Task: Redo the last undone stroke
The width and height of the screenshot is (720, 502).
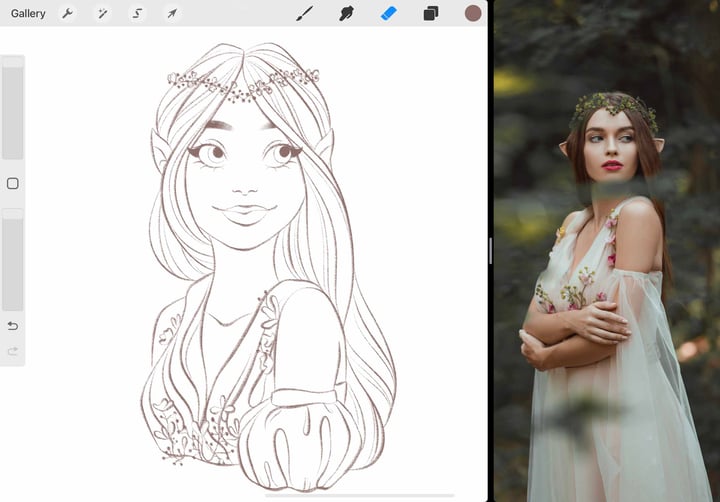Action: coord(13,351)
